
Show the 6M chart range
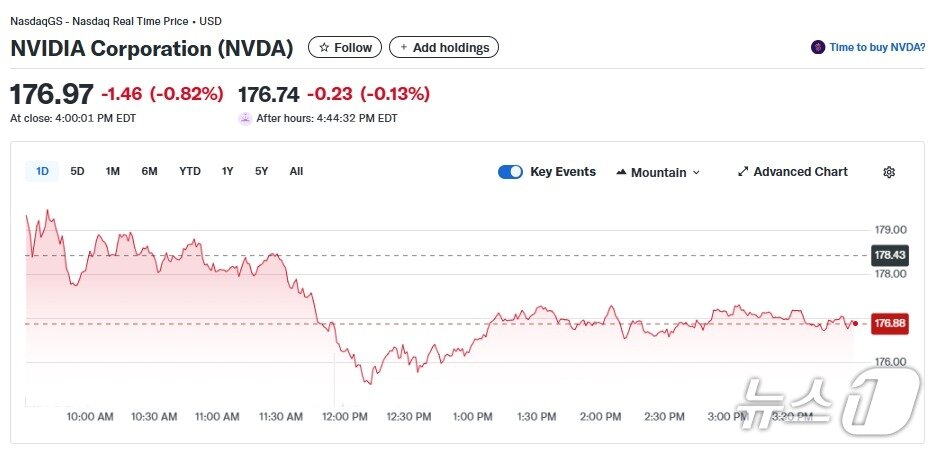click(149, 171)
